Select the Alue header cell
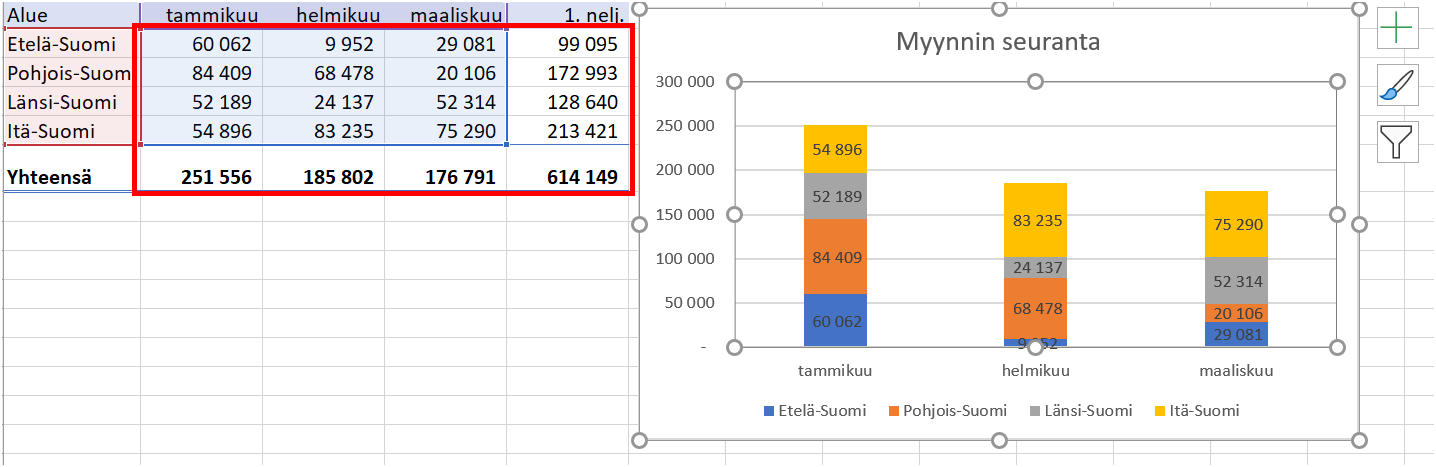Viewport: 1436px width, 467px height. pos(70,15)
